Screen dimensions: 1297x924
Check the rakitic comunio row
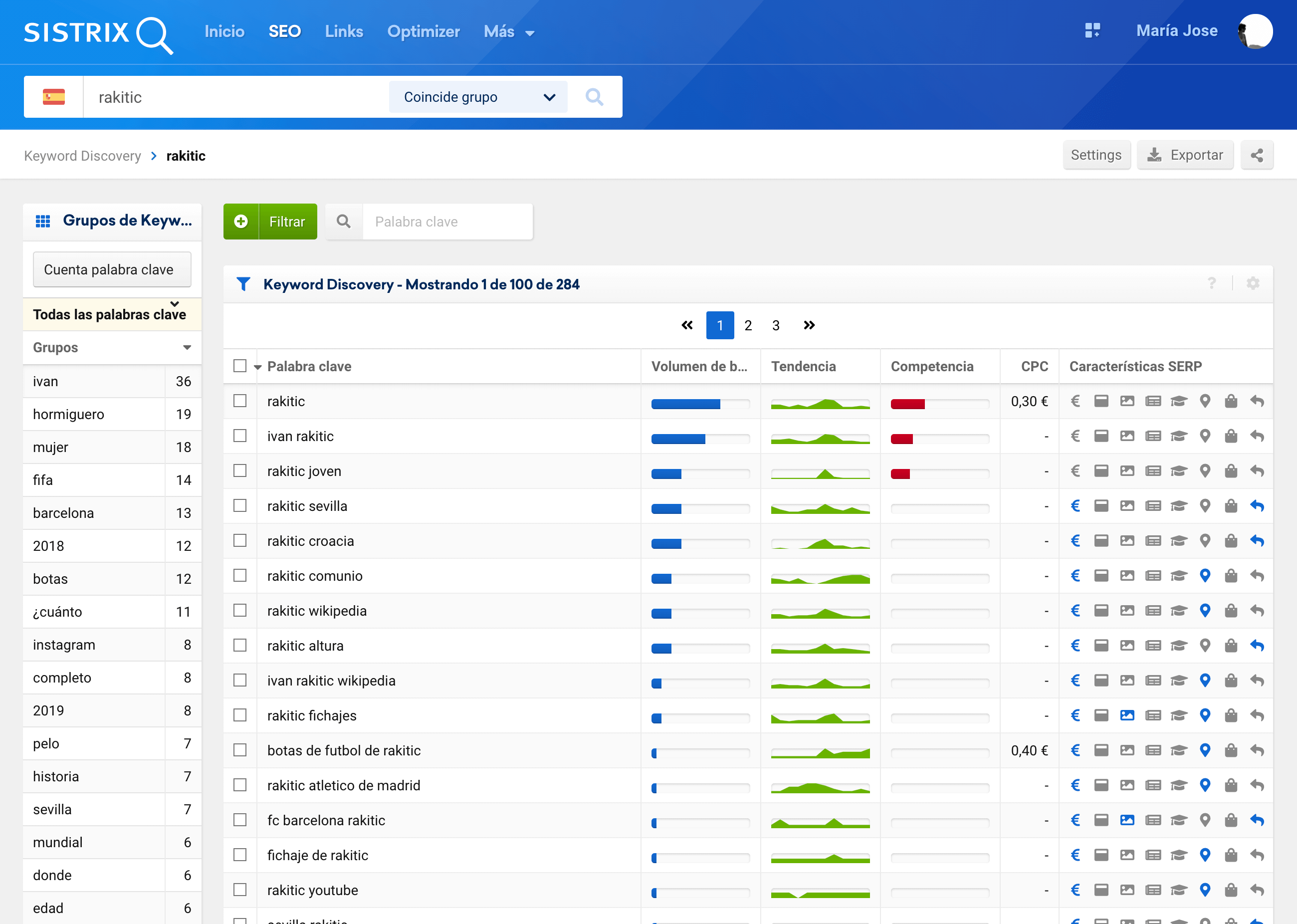click(240, 575)
